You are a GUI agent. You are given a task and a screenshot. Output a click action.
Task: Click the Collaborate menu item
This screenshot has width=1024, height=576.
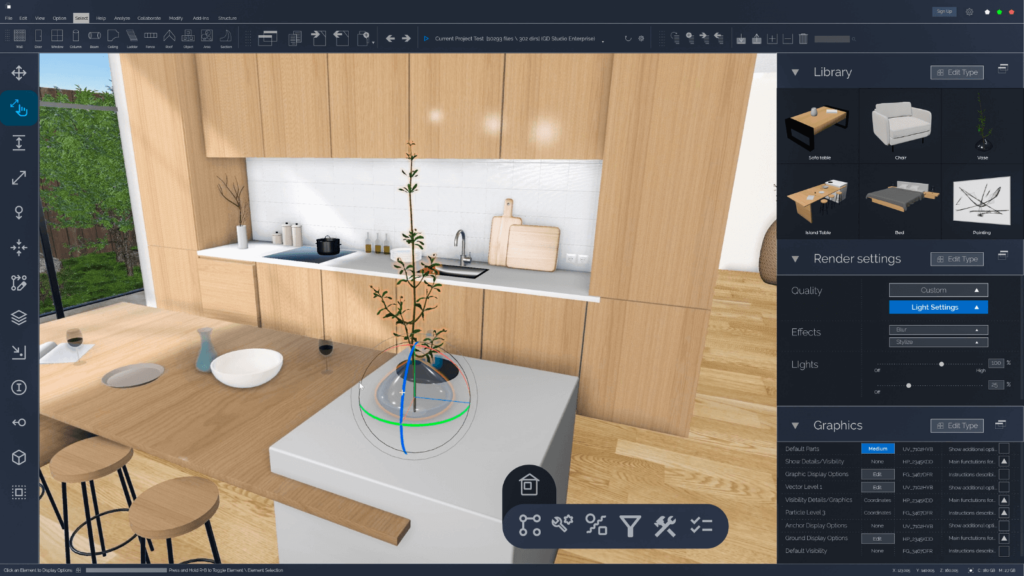[149, 17]
